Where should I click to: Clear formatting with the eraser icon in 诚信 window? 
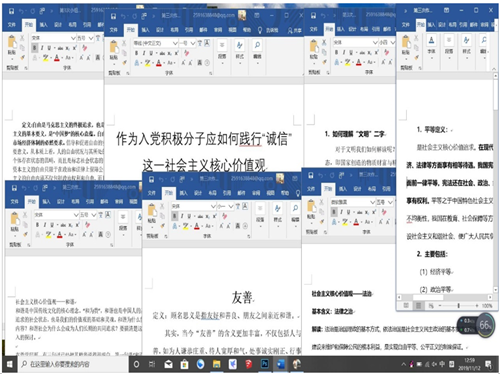click(186, 53)
